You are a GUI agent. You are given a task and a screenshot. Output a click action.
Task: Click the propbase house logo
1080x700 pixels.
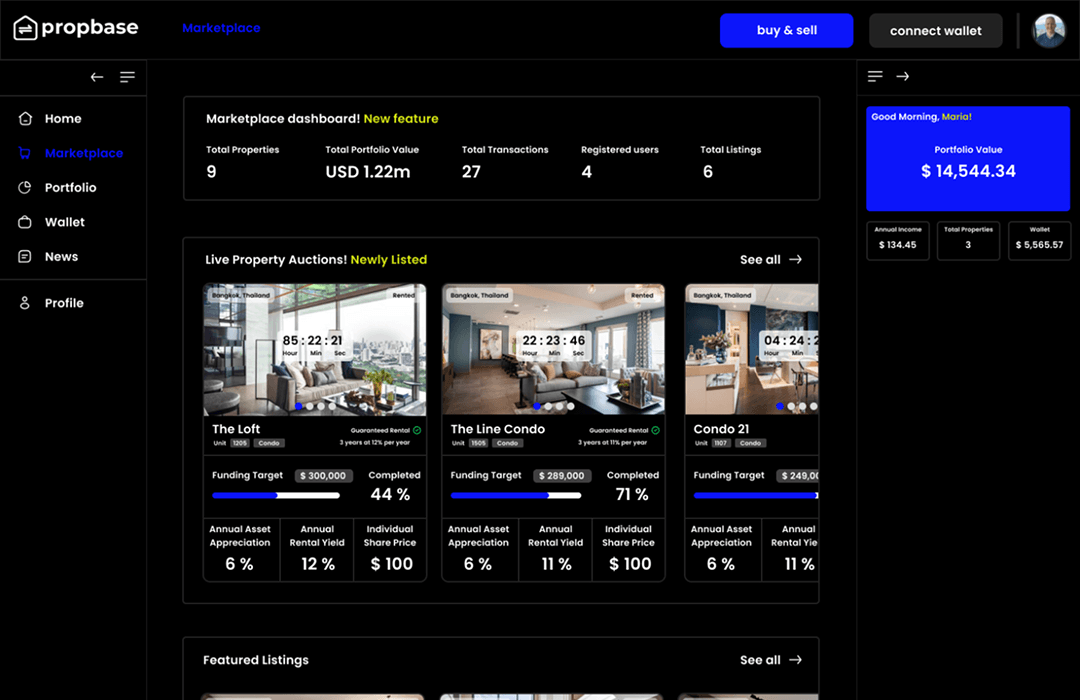pyautogui.click(x=25, y=28)
